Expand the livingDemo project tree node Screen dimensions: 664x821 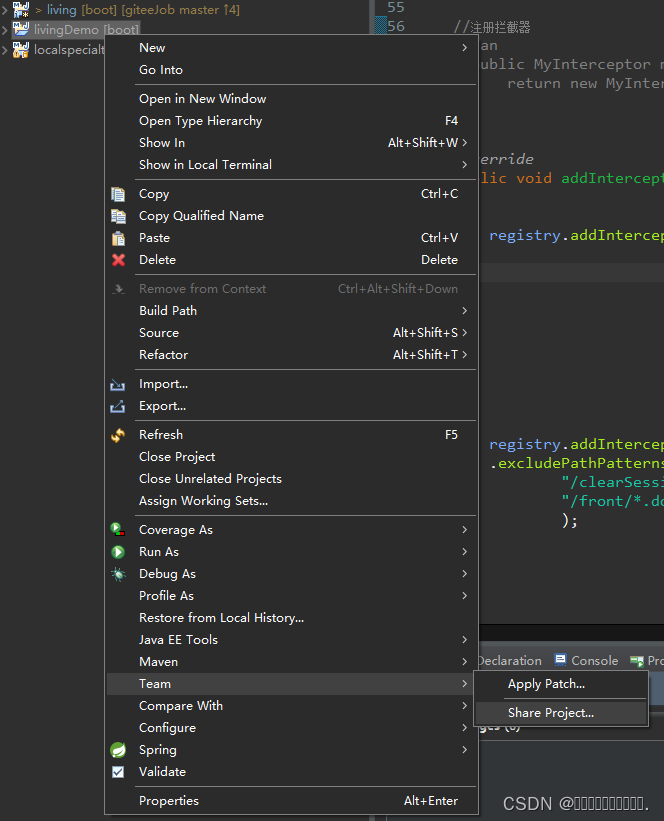tap(5, 30)
